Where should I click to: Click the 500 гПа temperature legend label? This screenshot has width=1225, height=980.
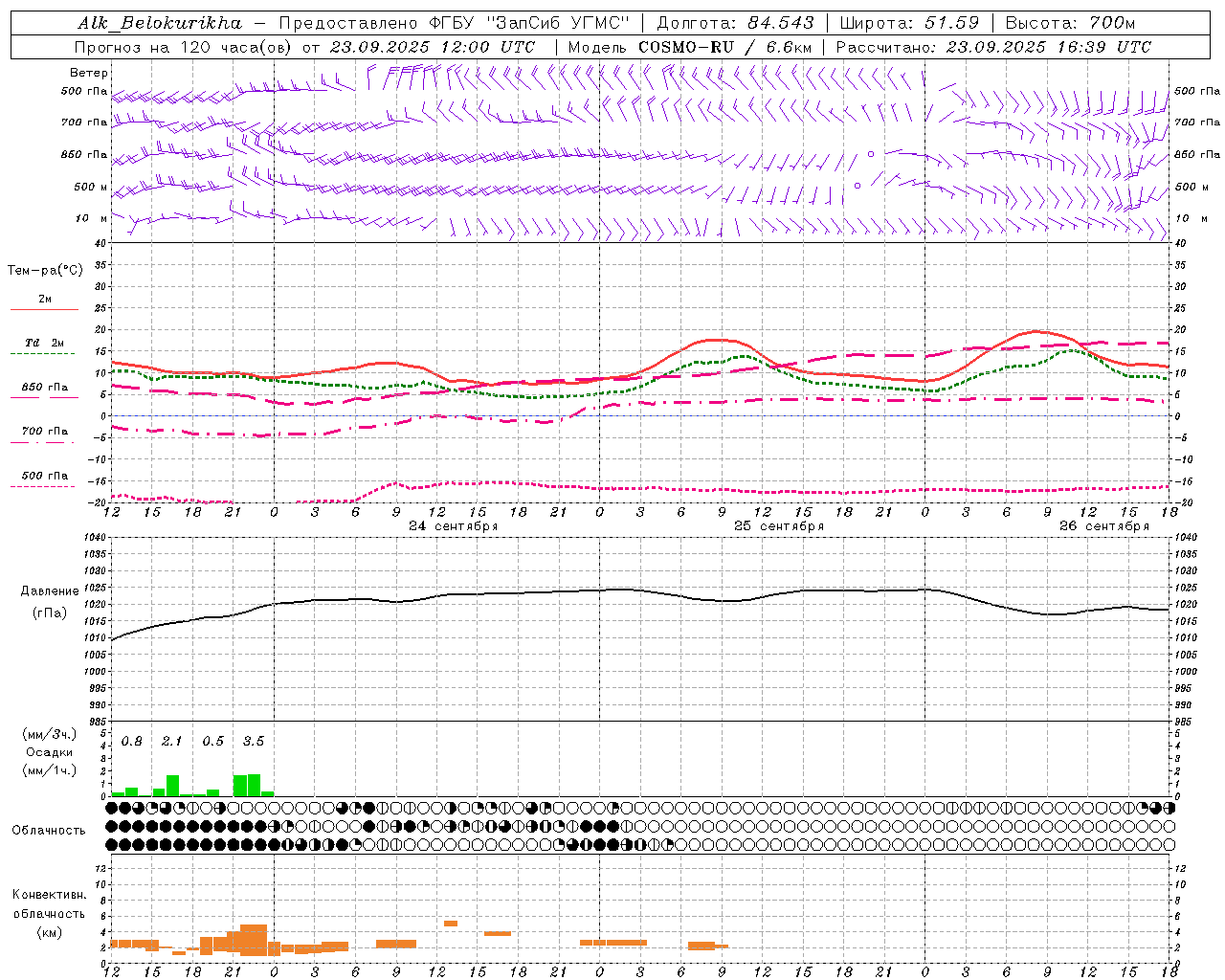click(x=45, y=475)
